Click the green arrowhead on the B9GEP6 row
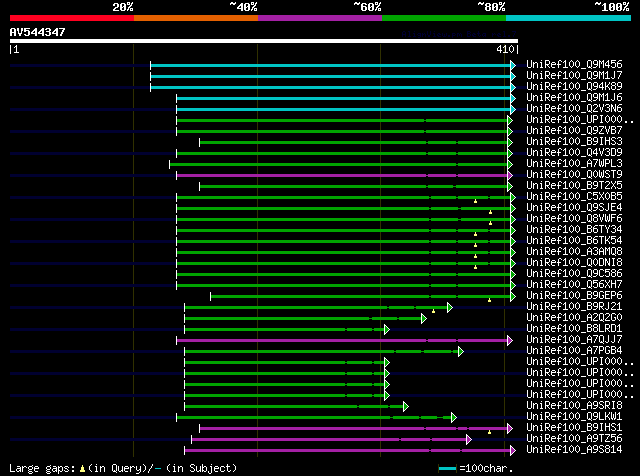Screen dimensions: 640x476 tap(513, 296)
